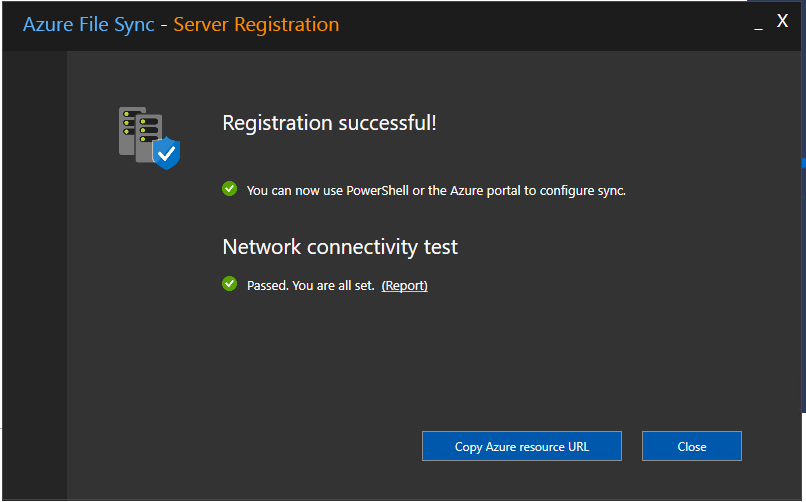Click the Passed. You are all set text
Image resolution: width=806 pixels, height=502 pixels.
[x=310, y=286]
